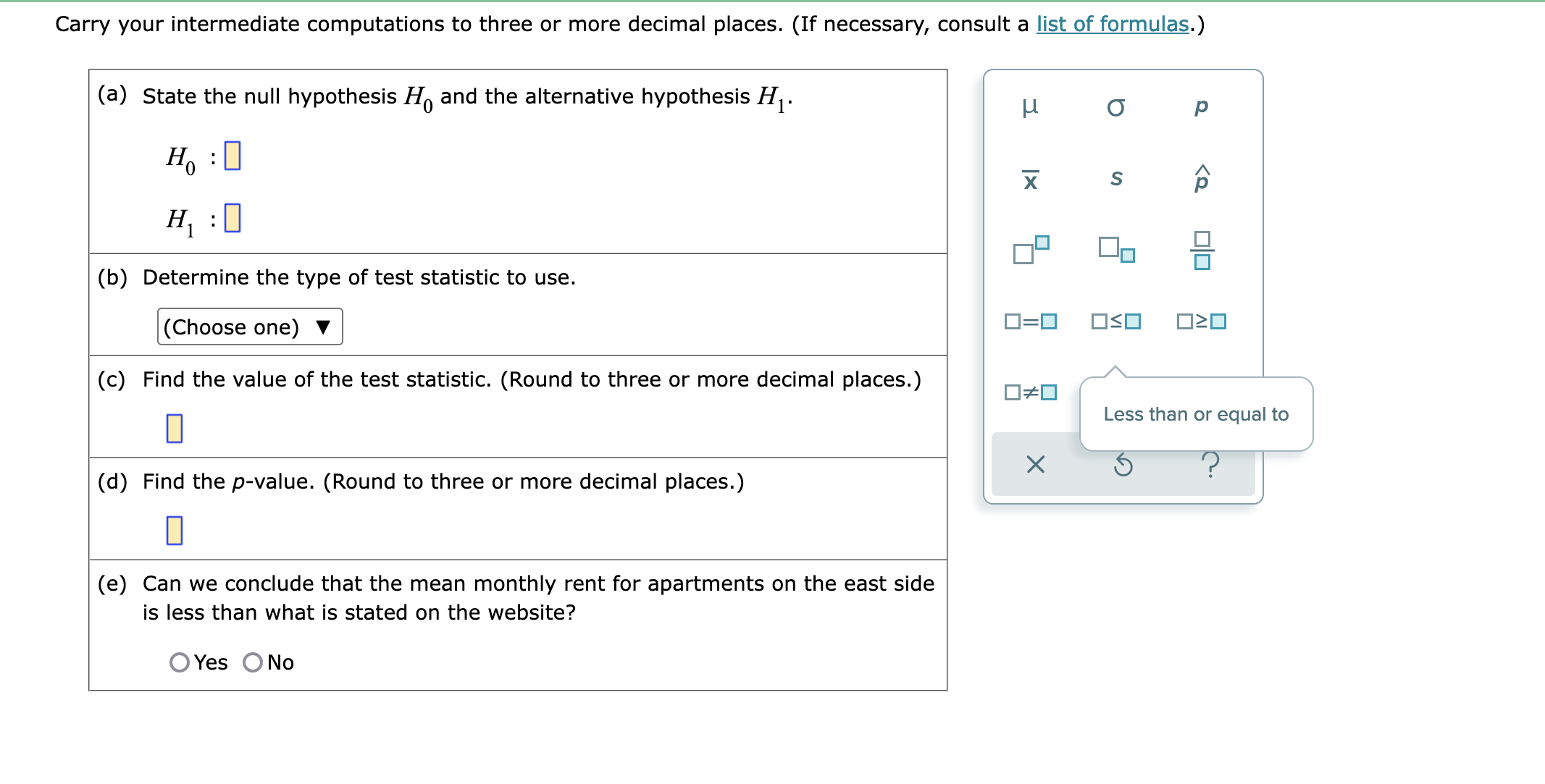Image resolution: width=1545 pixels, height=784 pixels.
Task: Insert the p̂ symbol from the palette
Action: (x=1203, y=180)
